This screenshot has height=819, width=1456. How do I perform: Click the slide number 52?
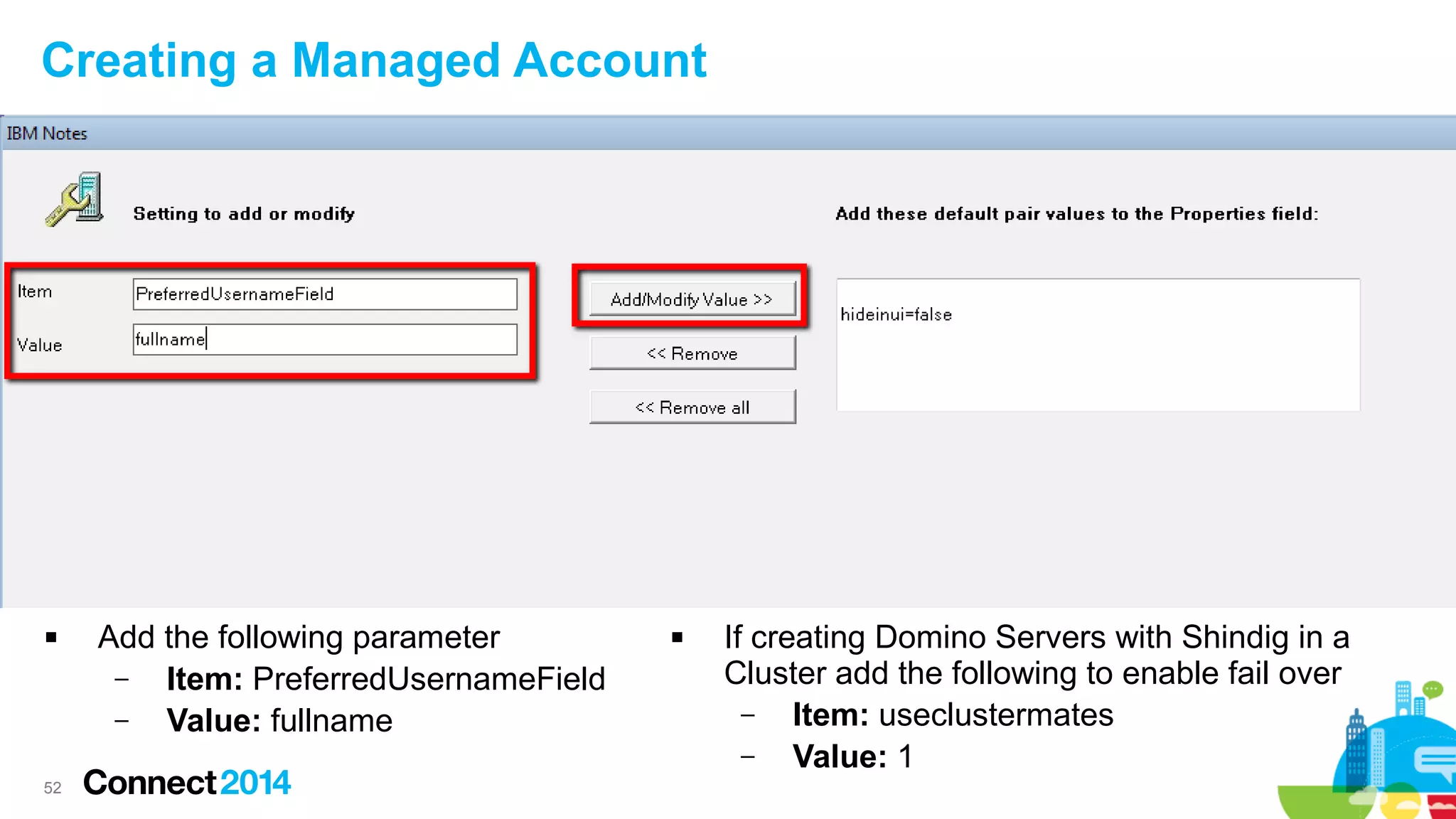[53, 788]
